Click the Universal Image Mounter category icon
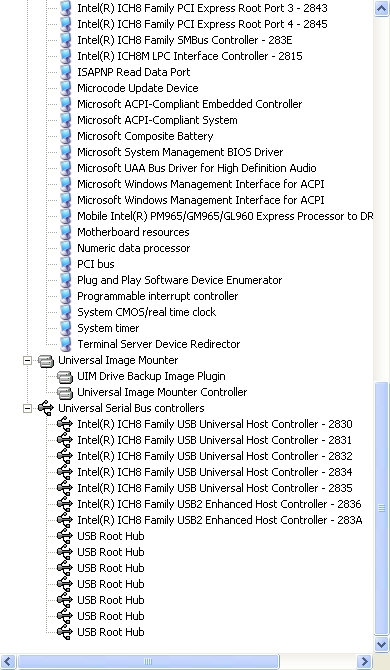Viewport: 390px width, 670px height. click(46, 361)
